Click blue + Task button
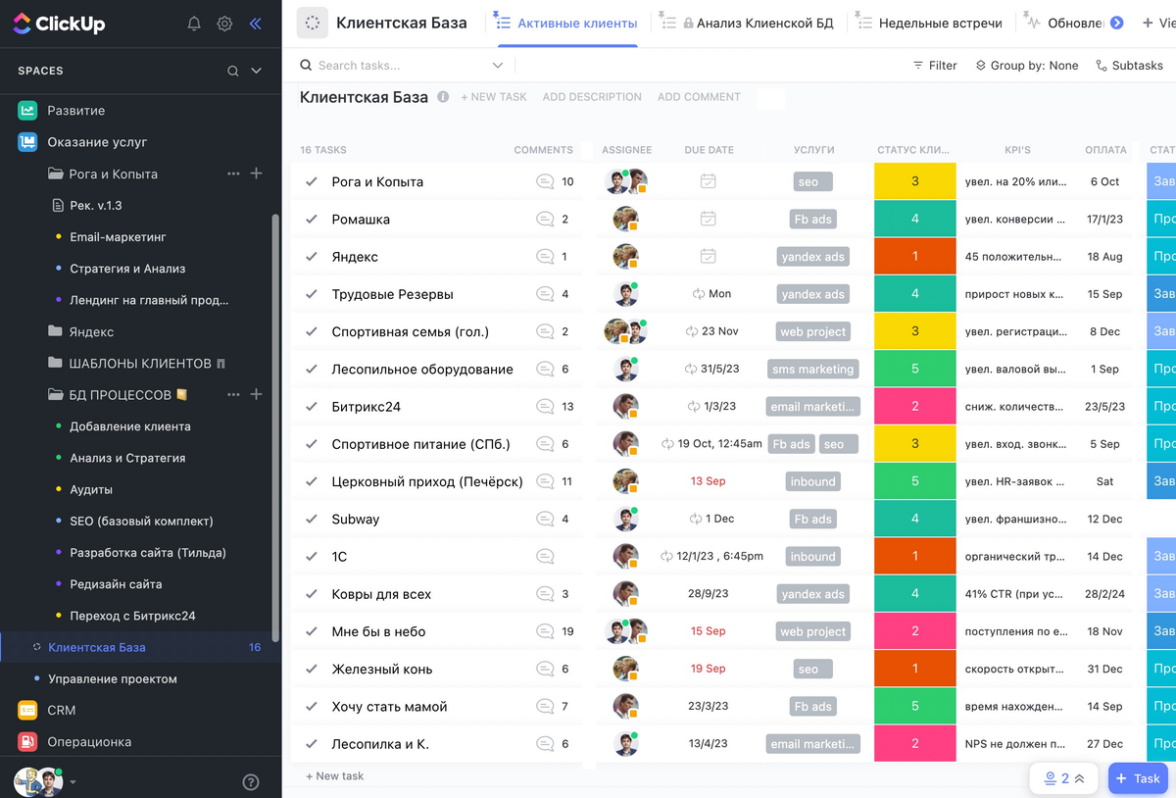 pos(1138,778)
